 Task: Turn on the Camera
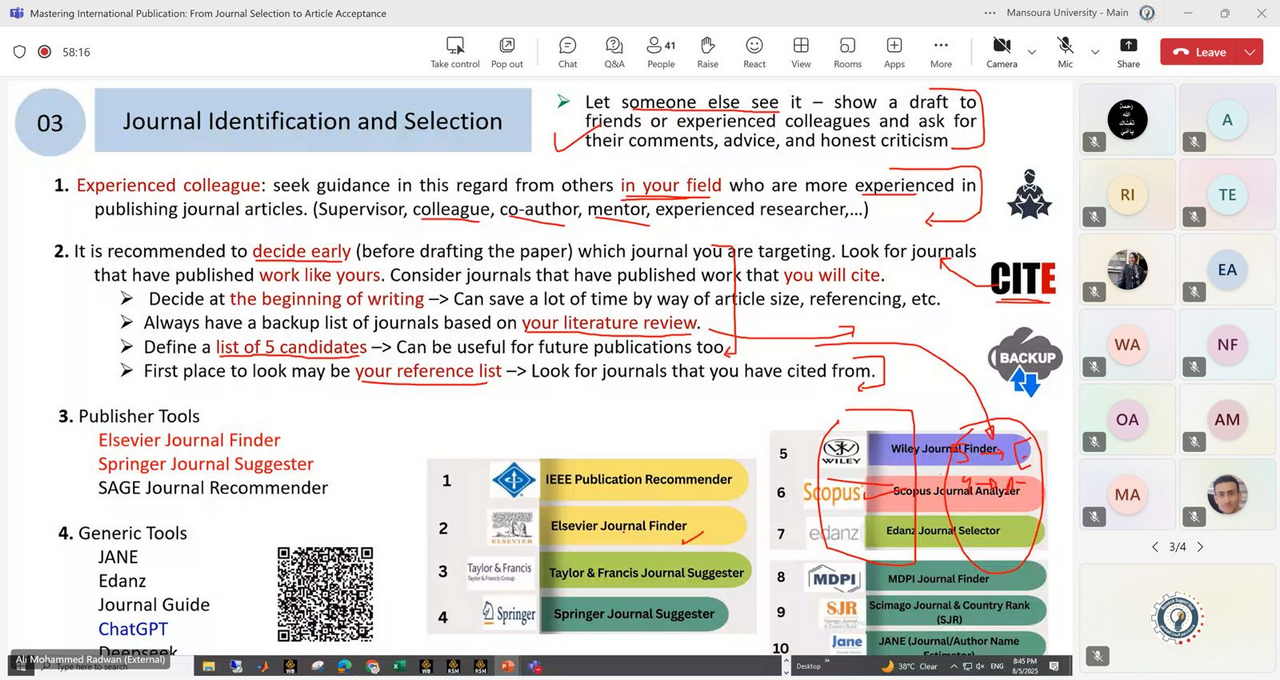1001,52
